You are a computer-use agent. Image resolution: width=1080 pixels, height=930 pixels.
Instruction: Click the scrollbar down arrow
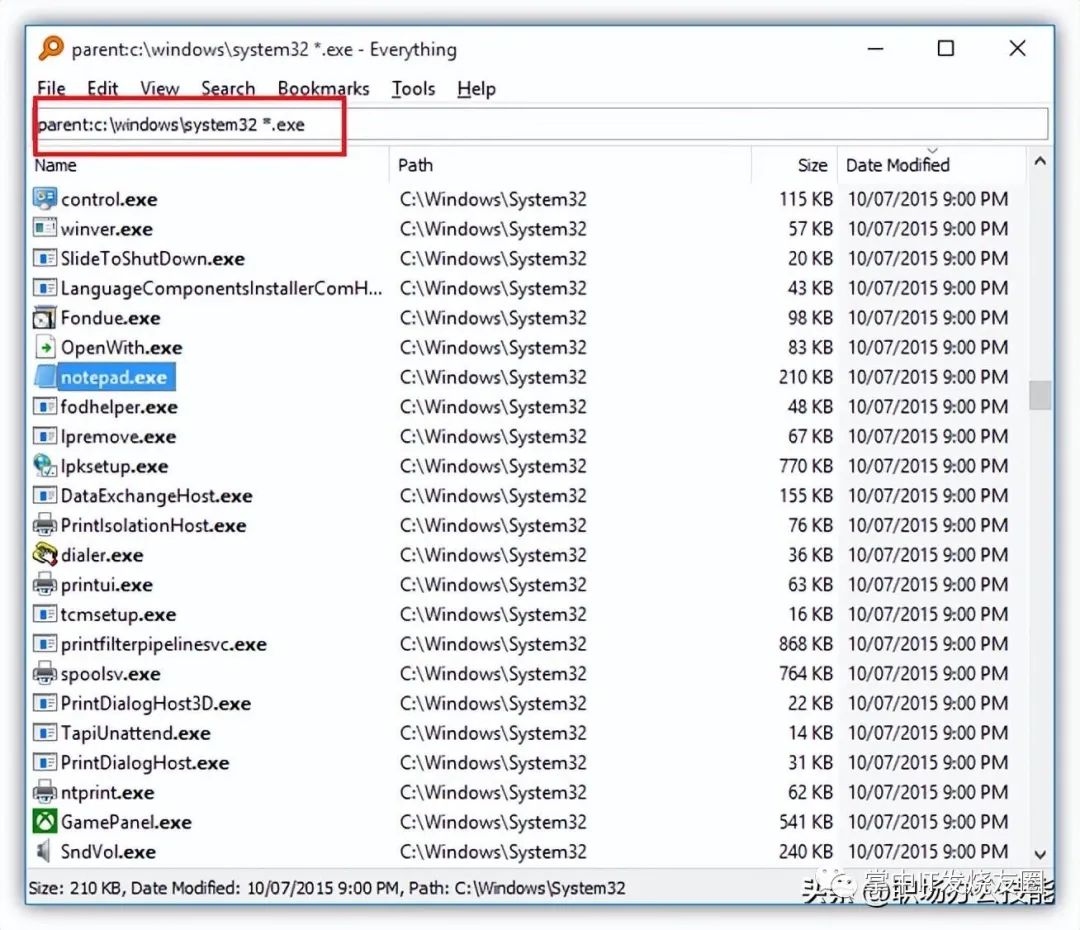pos(1040,854)
